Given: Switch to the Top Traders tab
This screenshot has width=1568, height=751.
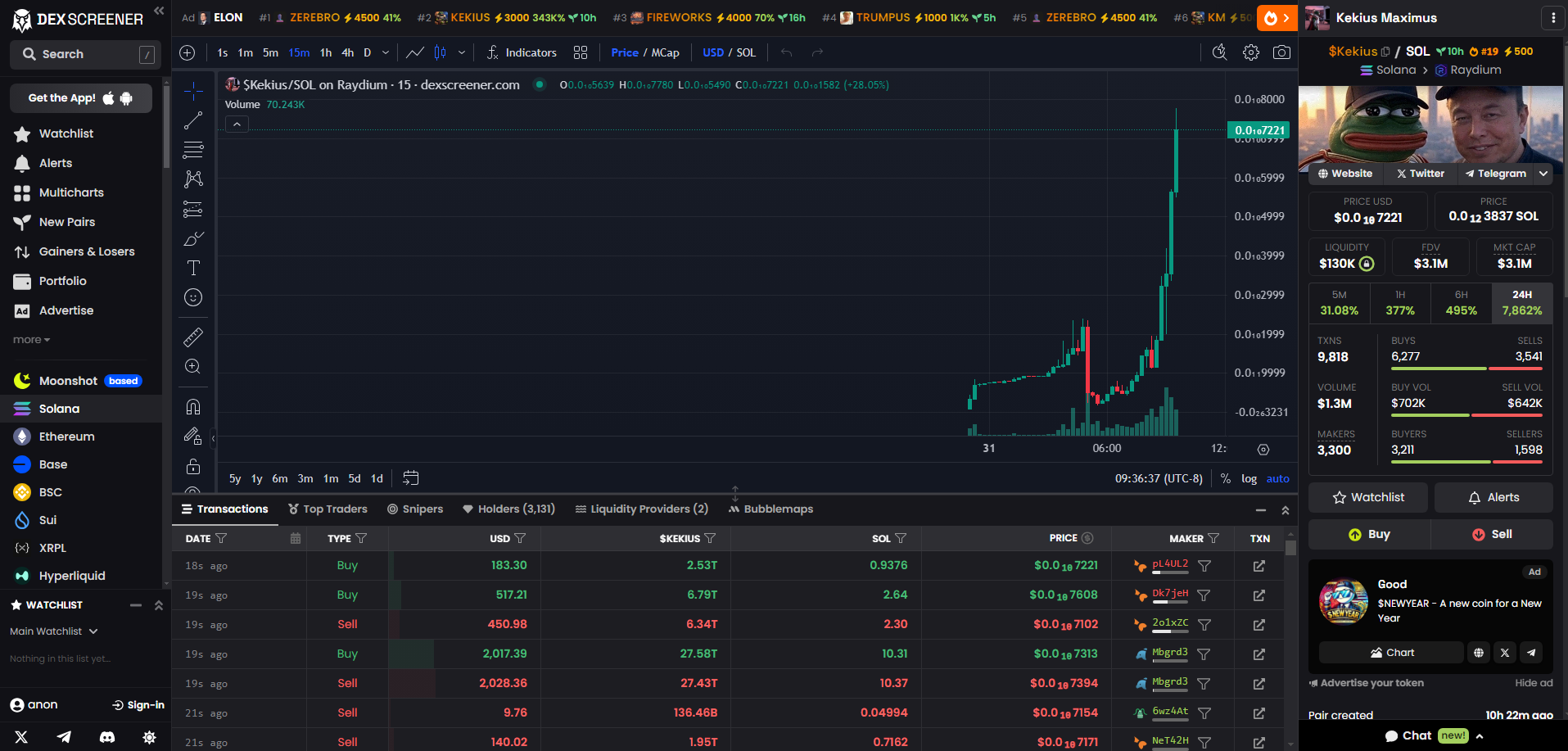Looking at the screenshot, I should click(x=328, y=509).
